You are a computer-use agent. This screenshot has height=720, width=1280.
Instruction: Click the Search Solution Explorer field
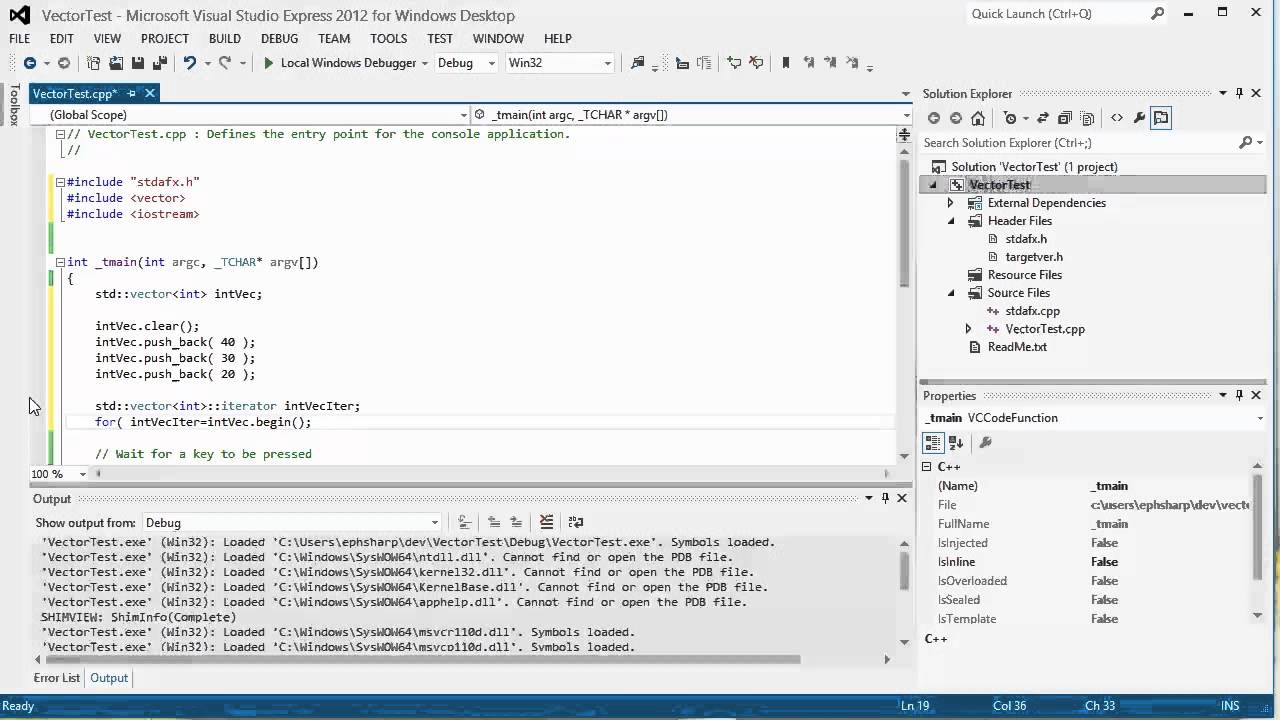(1080, 143)
